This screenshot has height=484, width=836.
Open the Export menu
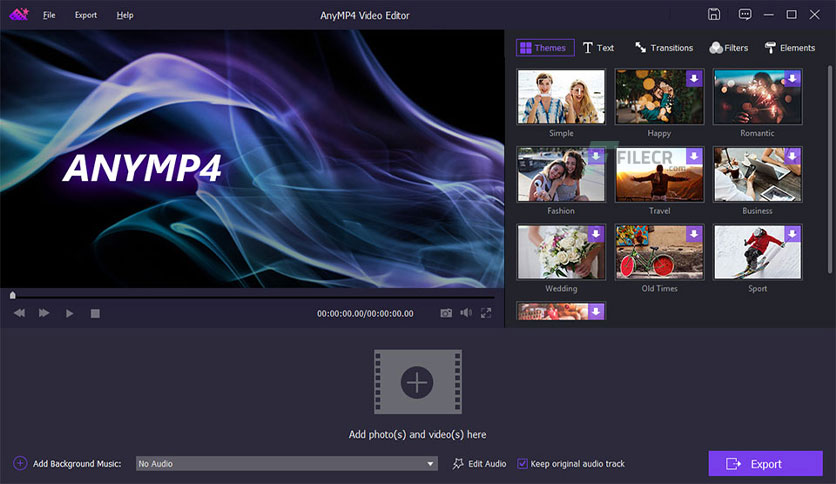(x=86, y=15)
